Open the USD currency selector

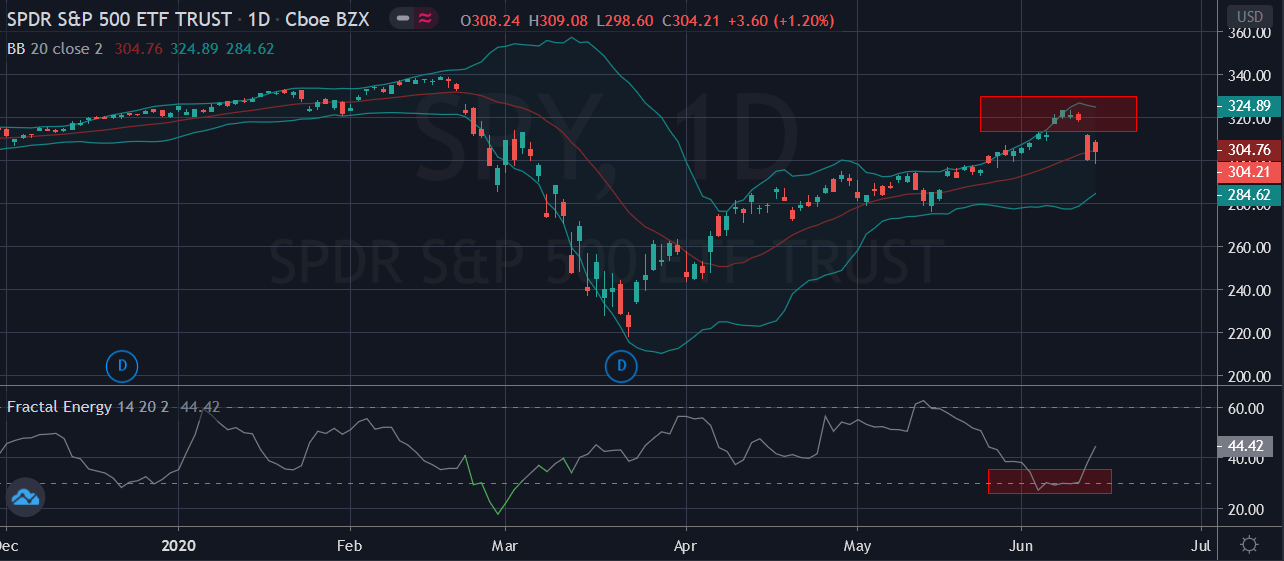pyautogui.click(x=1250, y=17)
